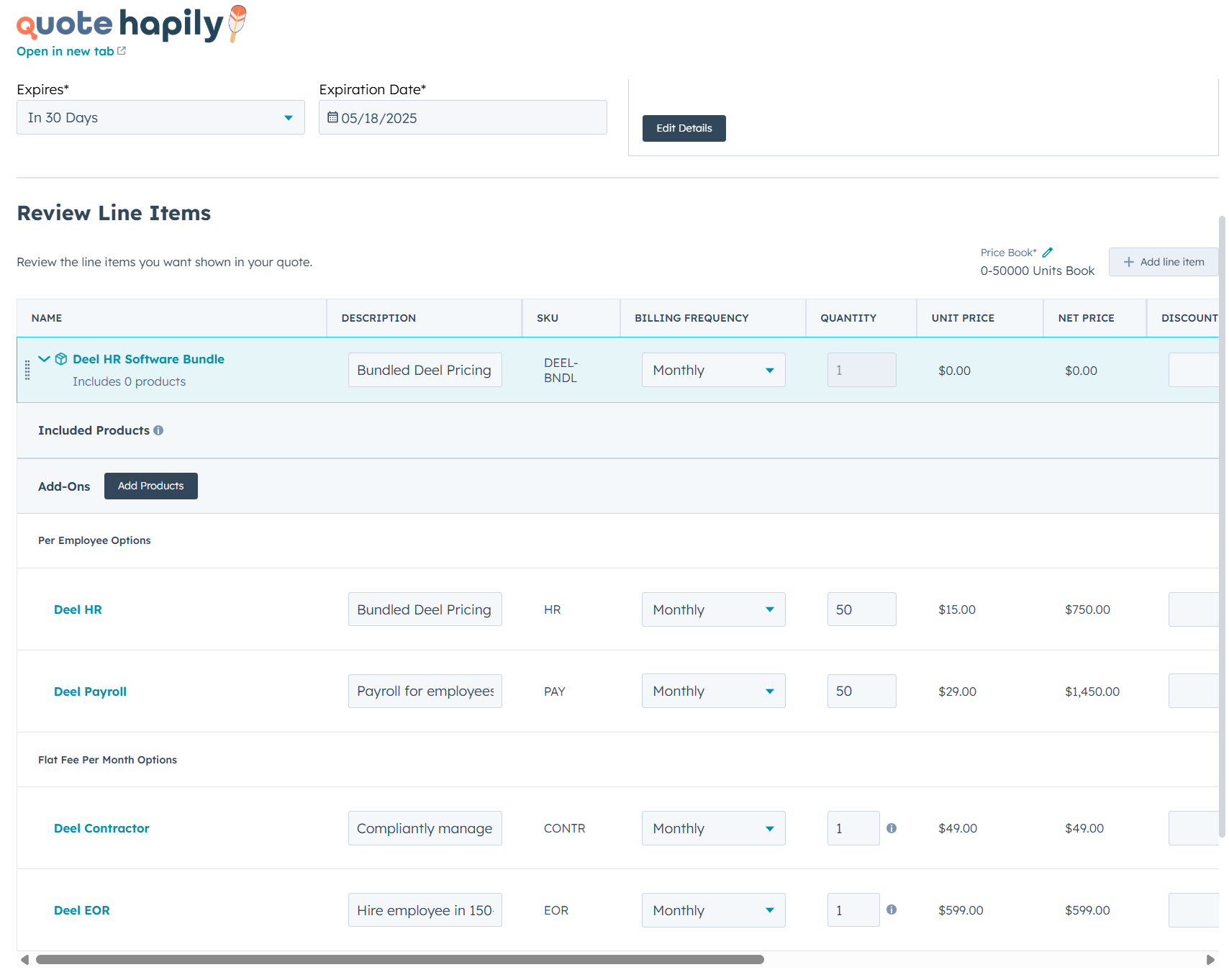Open the Deel Payroll product link

90,691
